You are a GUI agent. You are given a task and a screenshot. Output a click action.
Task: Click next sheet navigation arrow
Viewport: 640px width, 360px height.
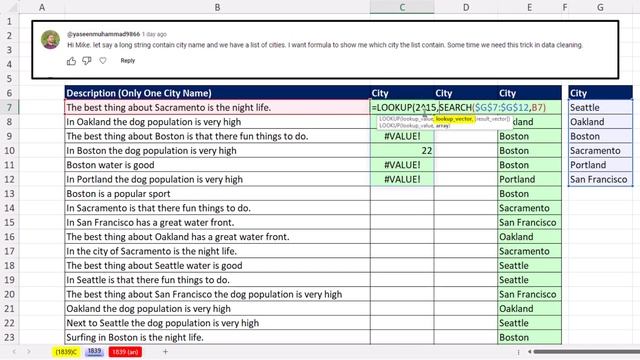29,351
